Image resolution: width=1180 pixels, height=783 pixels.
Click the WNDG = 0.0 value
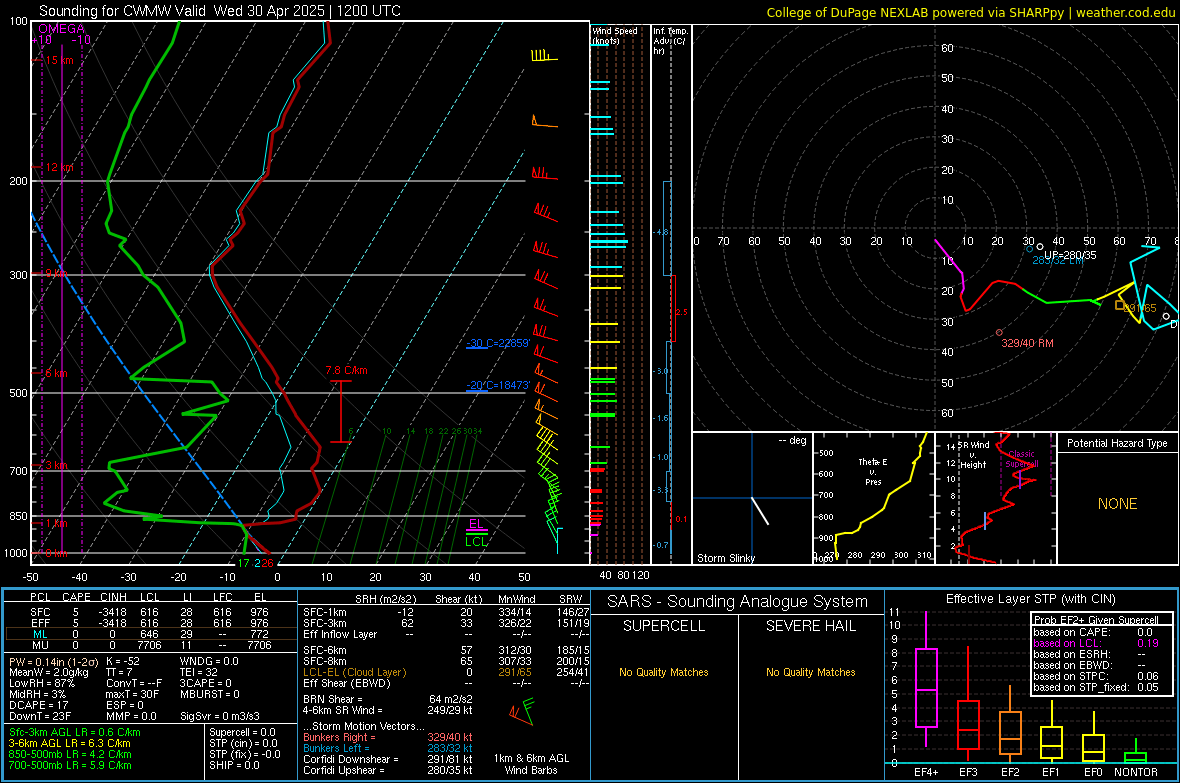pos(209,662)
